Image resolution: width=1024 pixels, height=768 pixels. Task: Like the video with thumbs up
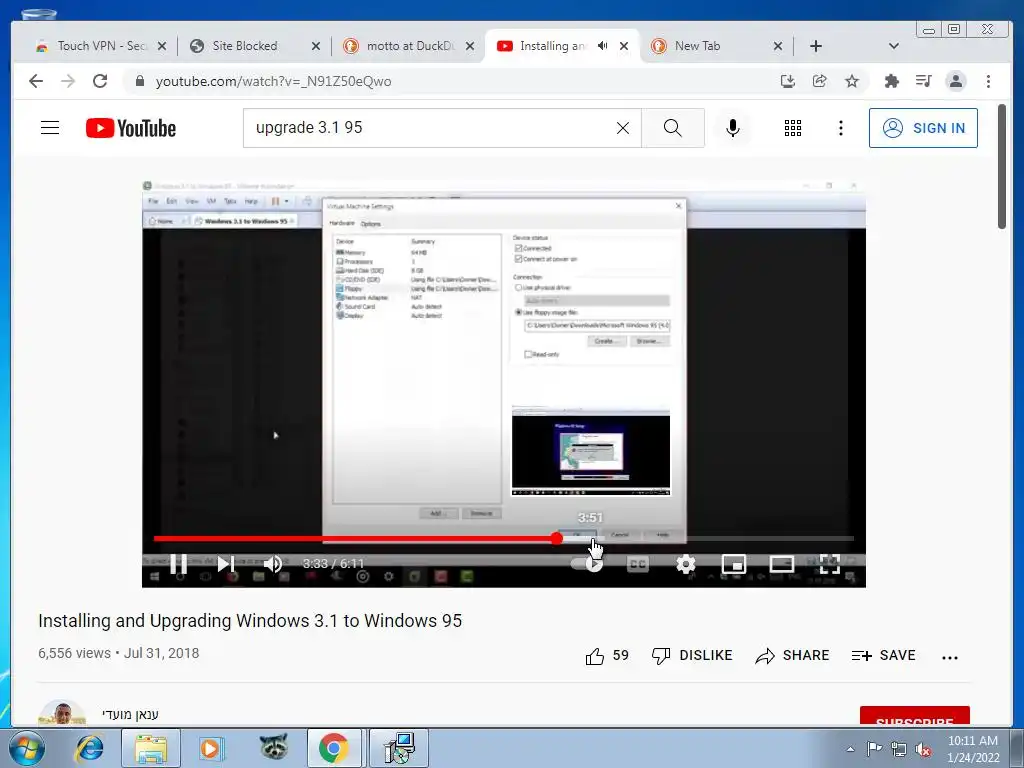pyautogui.click(x=595, y=656)
